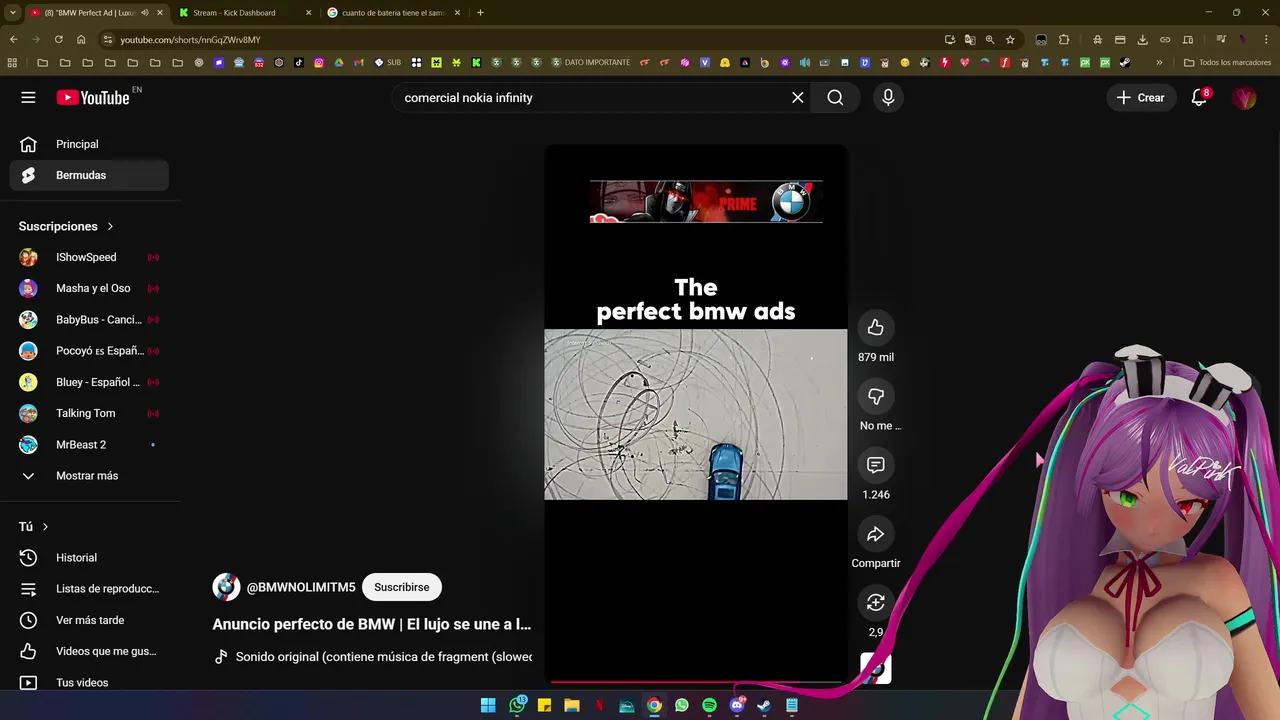
Task: Open the account avatar menu
Action: [1244, 97]
